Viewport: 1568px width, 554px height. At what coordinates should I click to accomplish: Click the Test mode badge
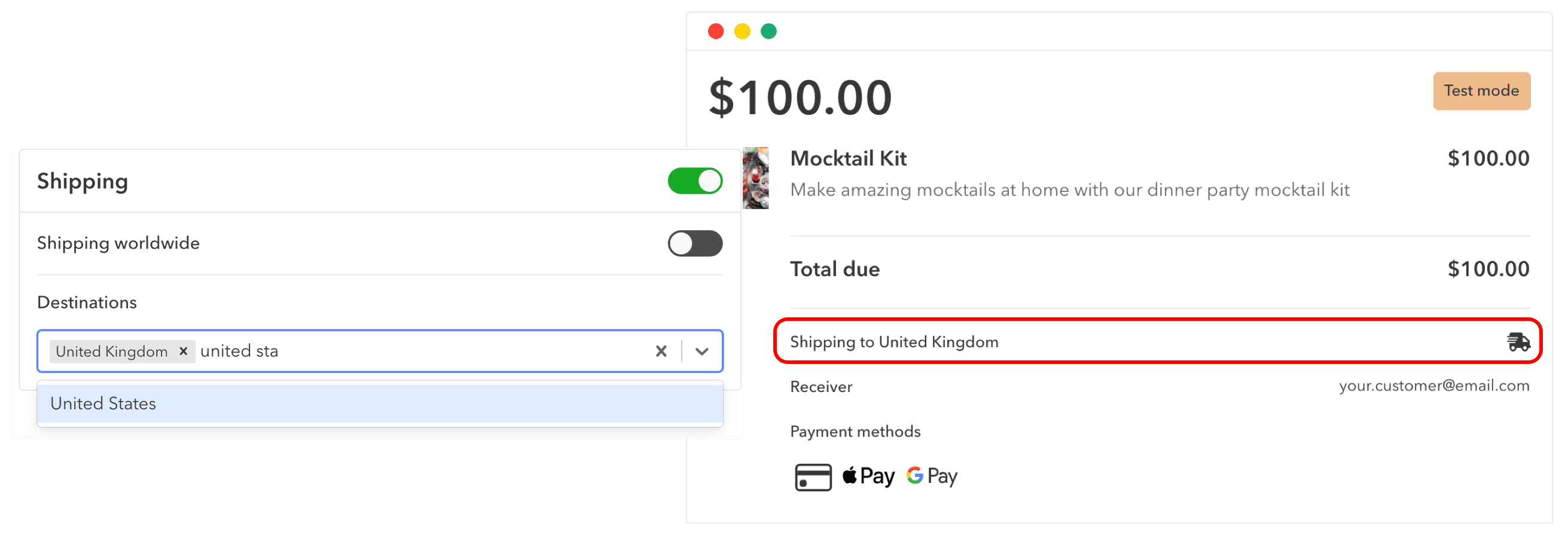(x=1481, y=91)
